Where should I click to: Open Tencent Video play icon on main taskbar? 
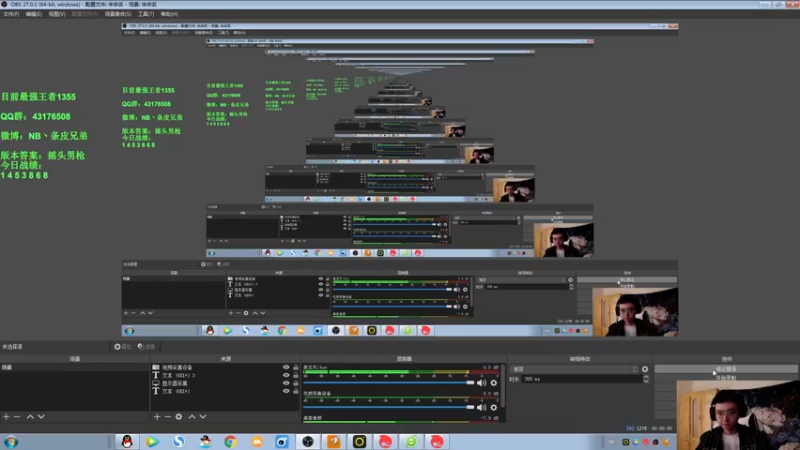tap(152, 442)
